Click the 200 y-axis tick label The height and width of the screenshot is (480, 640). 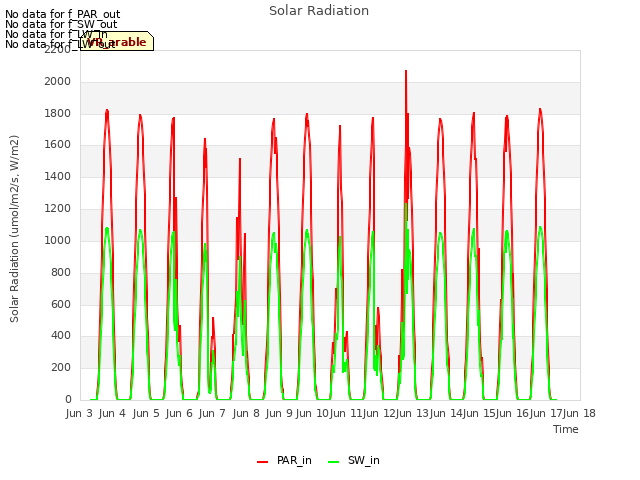click(61, 367)
